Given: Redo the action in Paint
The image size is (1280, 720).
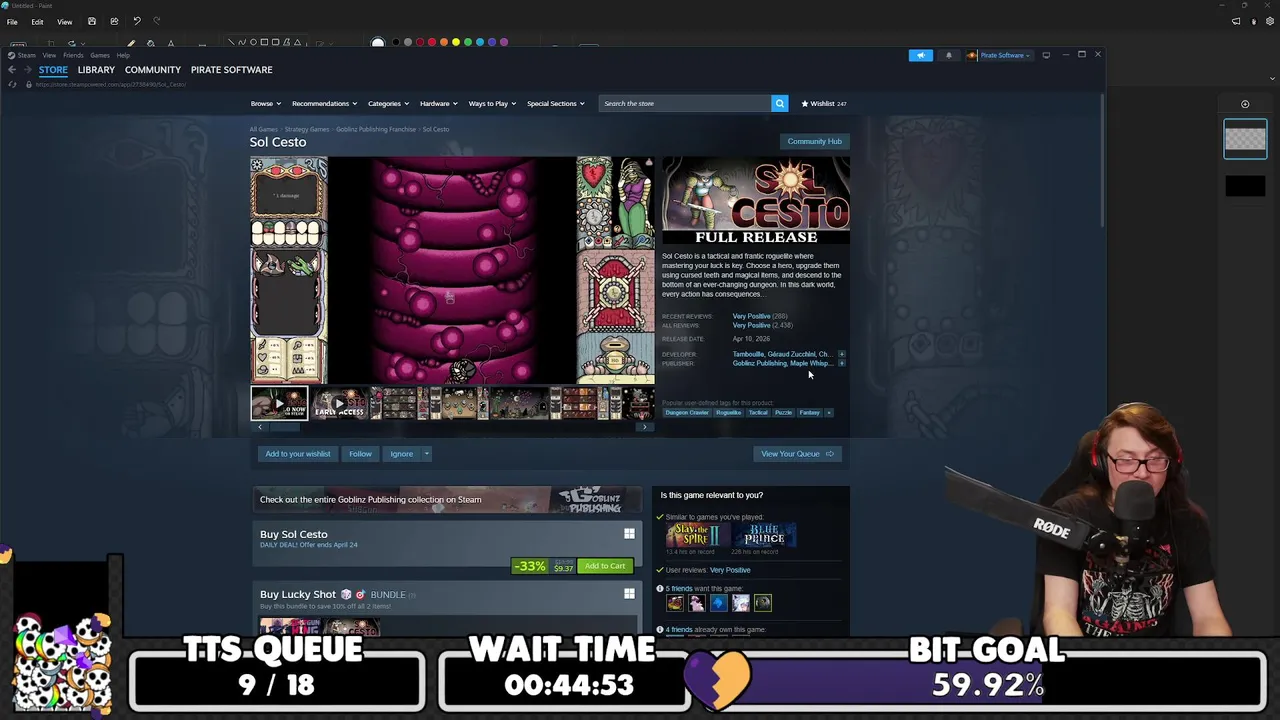Looking at the screenshot, I should click(x=156, y=21).
